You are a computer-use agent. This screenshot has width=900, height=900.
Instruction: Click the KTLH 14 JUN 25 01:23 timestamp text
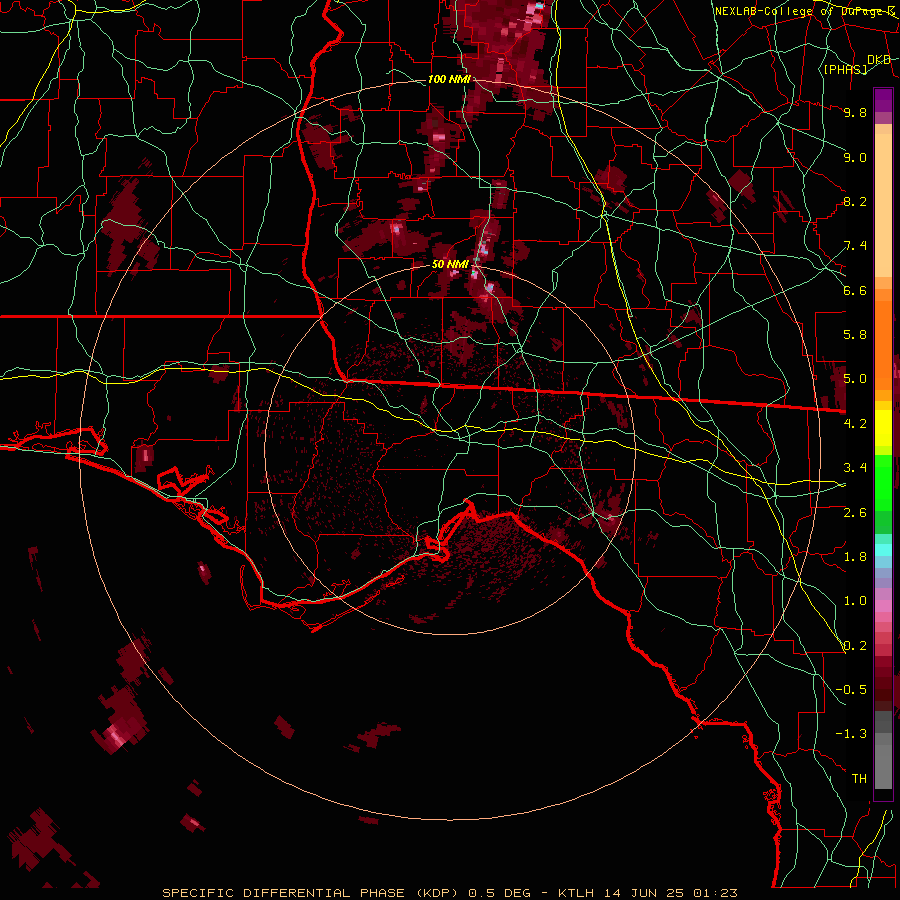[x=647, y=893]
